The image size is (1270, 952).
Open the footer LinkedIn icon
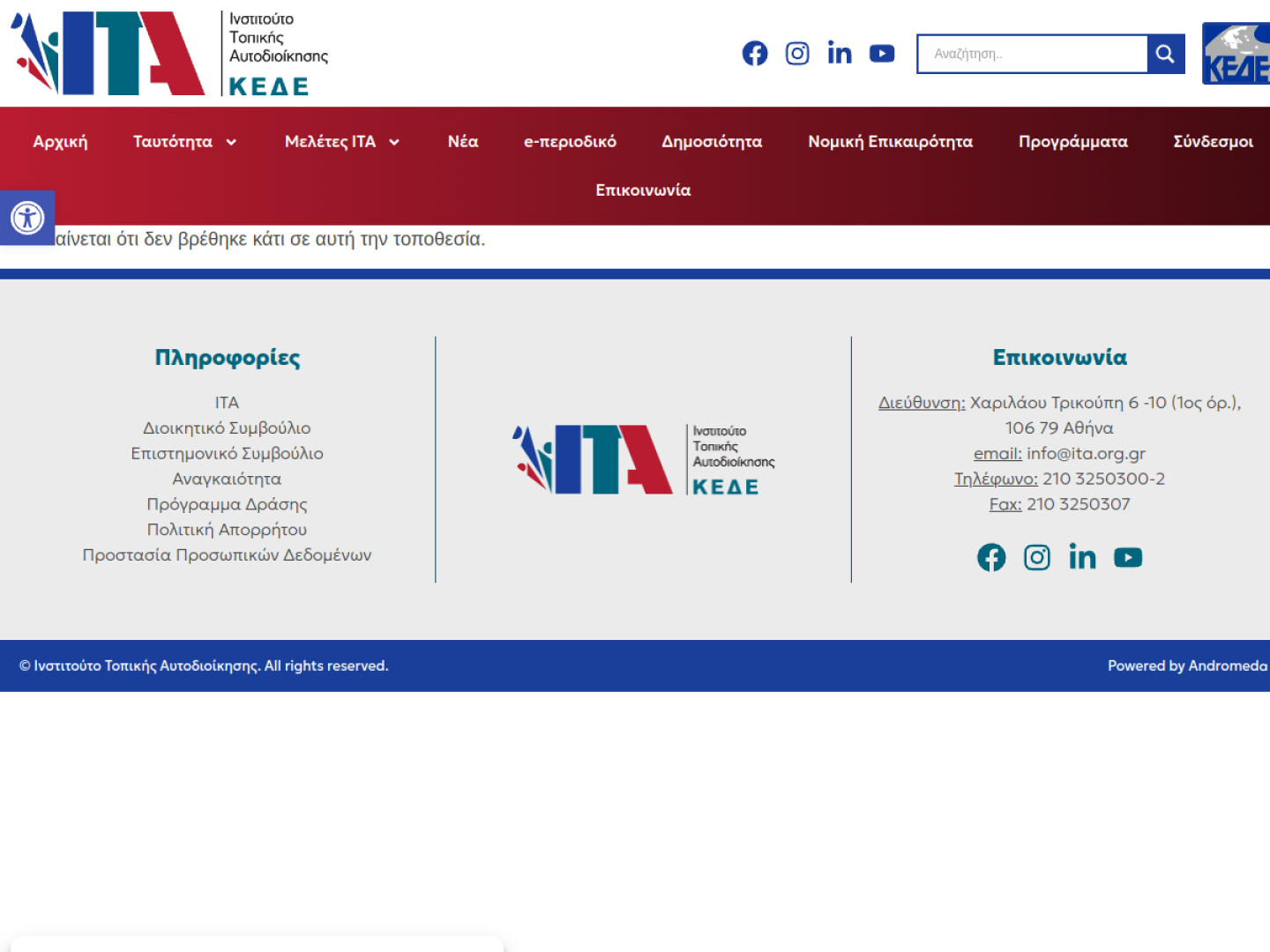pos(1082,558)
